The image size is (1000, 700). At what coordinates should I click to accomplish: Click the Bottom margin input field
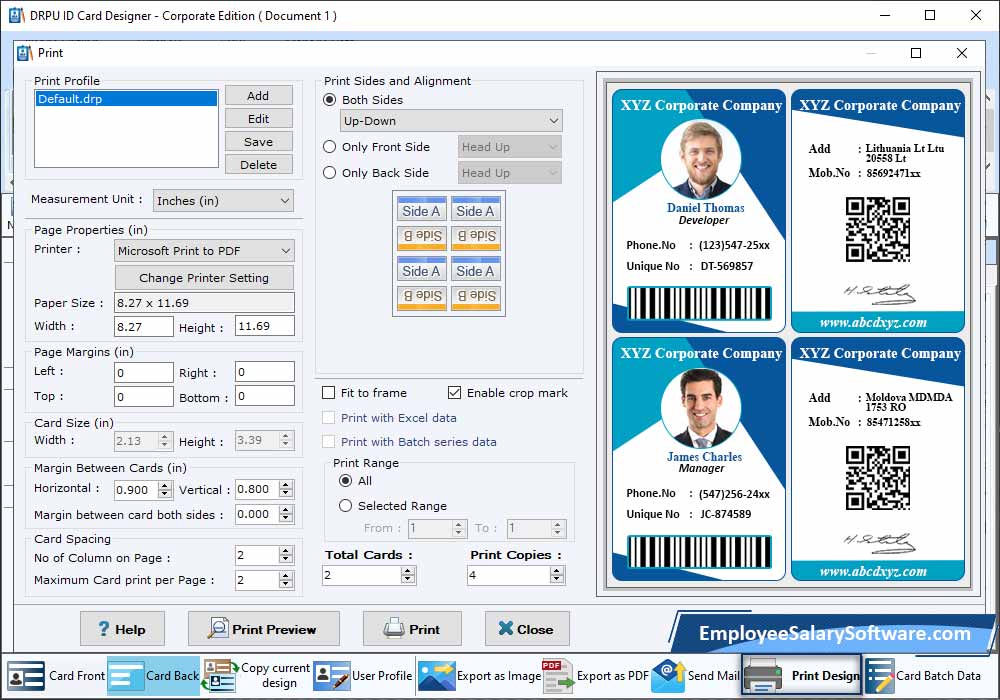coord(265,396)
